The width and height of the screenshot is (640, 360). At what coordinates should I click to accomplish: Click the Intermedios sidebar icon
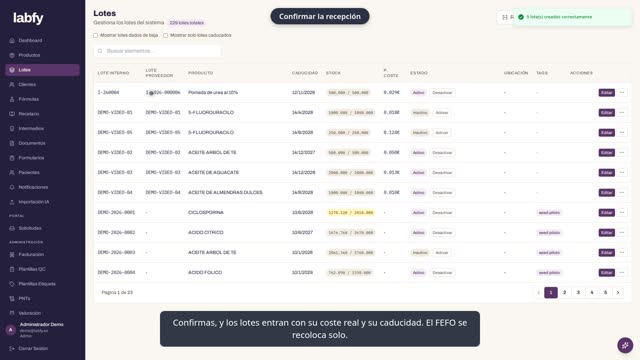pos(12,129)
